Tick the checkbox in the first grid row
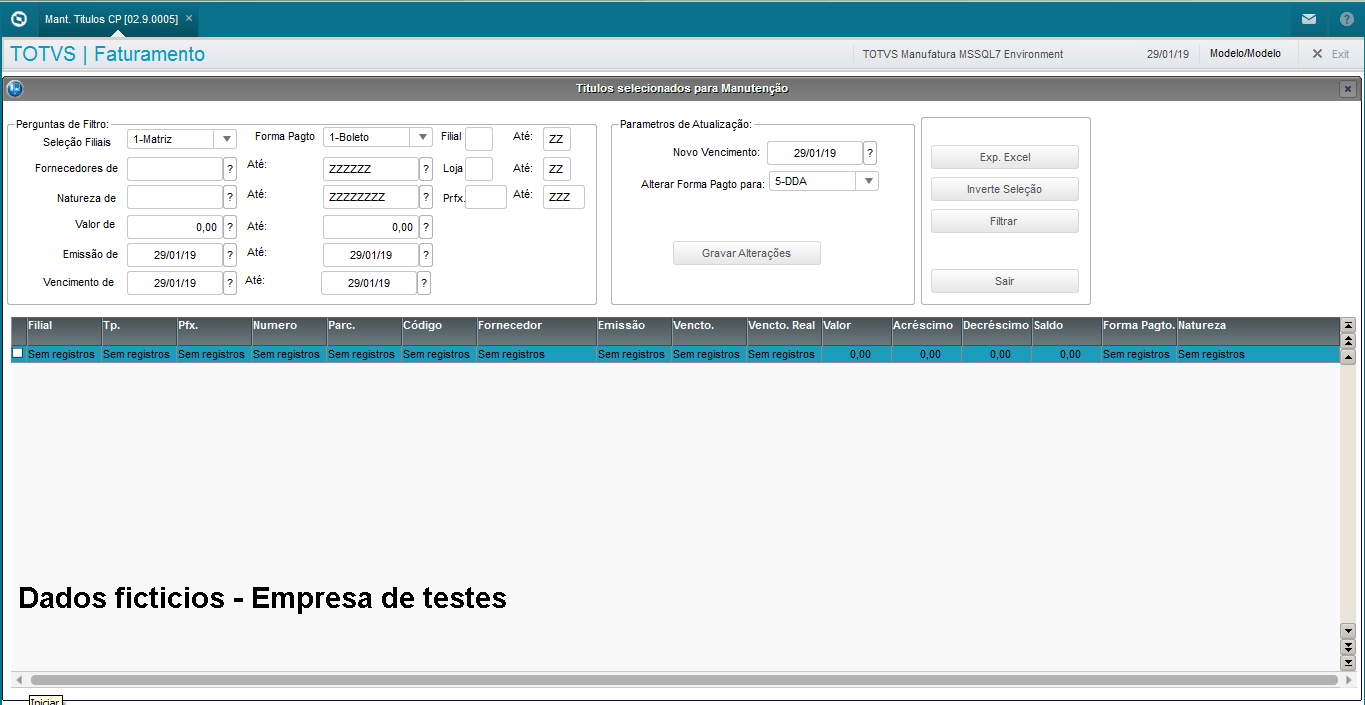 pos(17,354)
